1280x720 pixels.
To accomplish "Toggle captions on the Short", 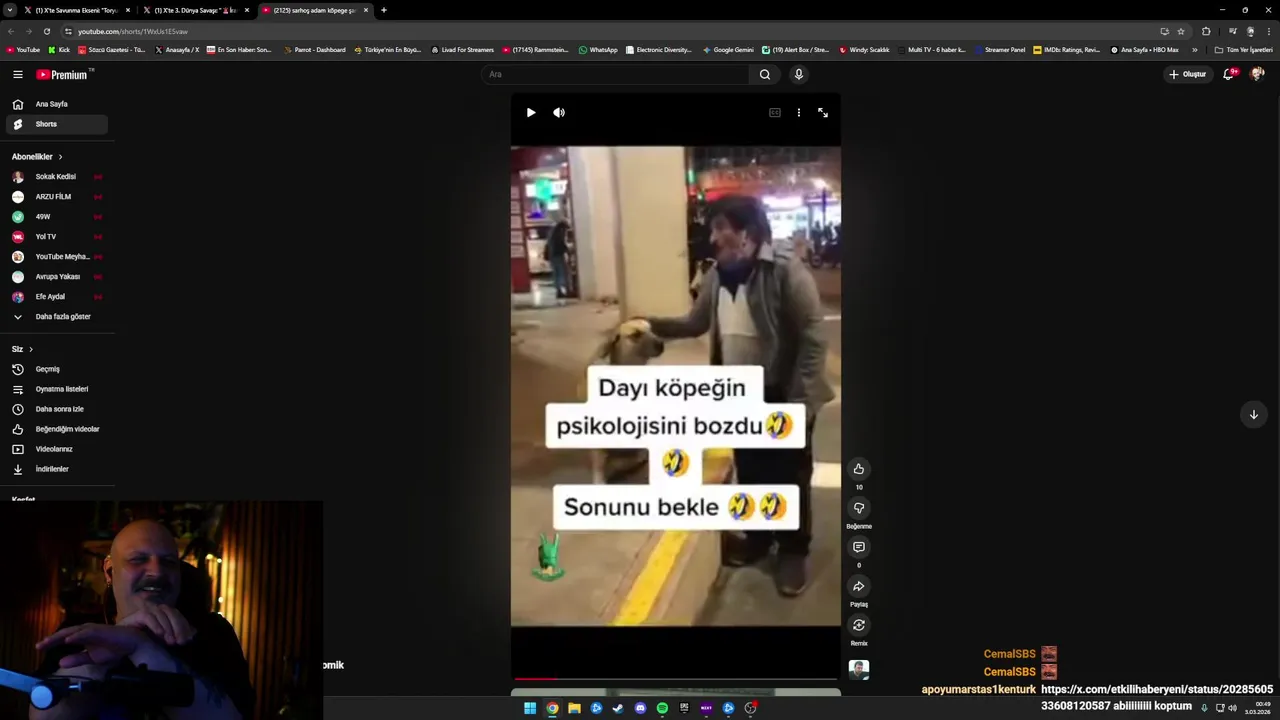I will (x=774, y=113).
